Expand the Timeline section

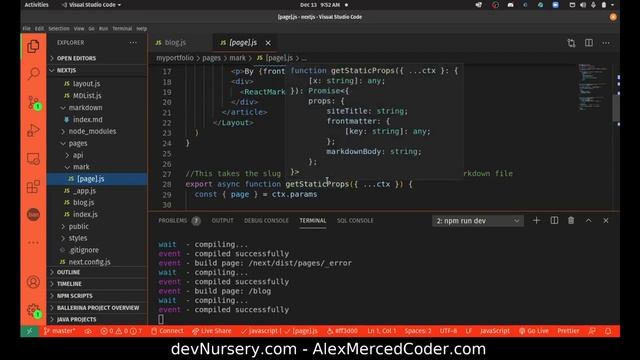tap(97, 284)
